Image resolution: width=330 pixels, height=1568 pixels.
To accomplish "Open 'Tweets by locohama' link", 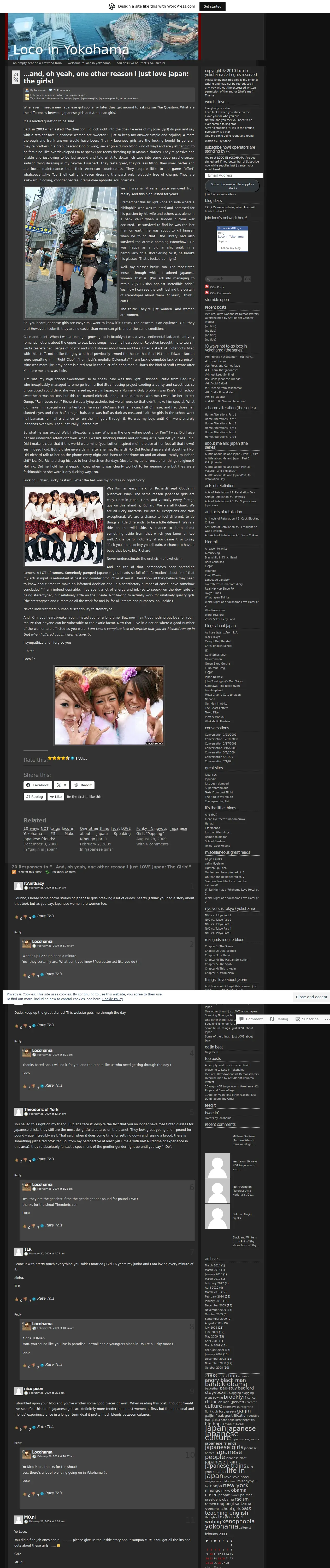I will click(218, 1118).
